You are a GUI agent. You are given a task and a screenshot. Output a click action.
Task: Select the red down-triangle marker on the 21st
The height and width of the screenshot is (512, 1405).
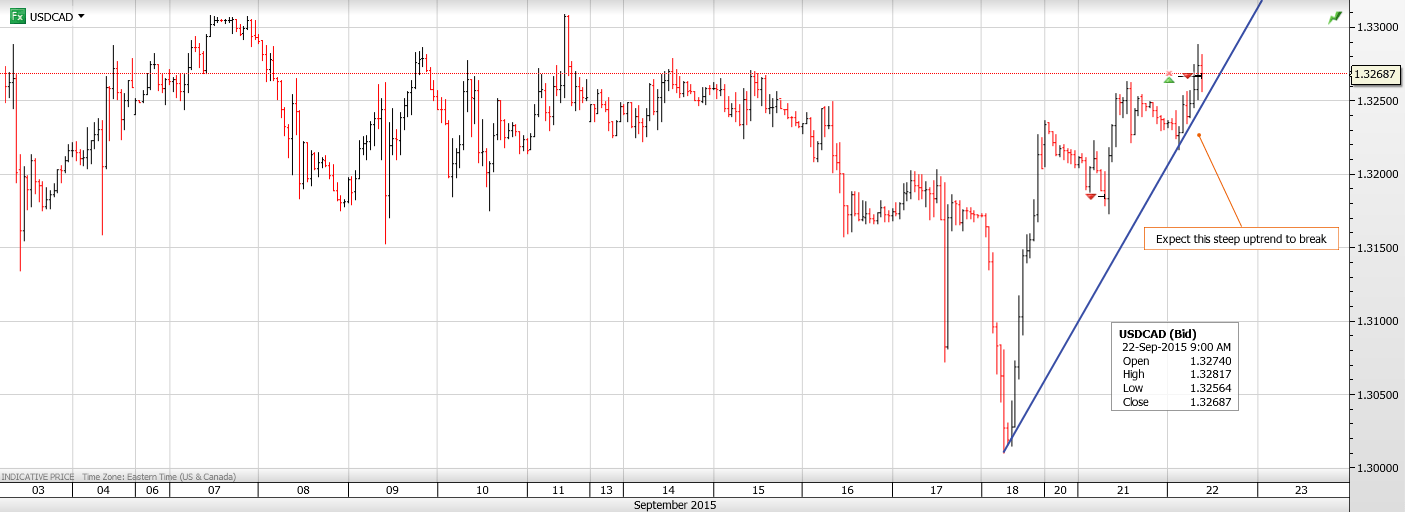pos(1091,196)
